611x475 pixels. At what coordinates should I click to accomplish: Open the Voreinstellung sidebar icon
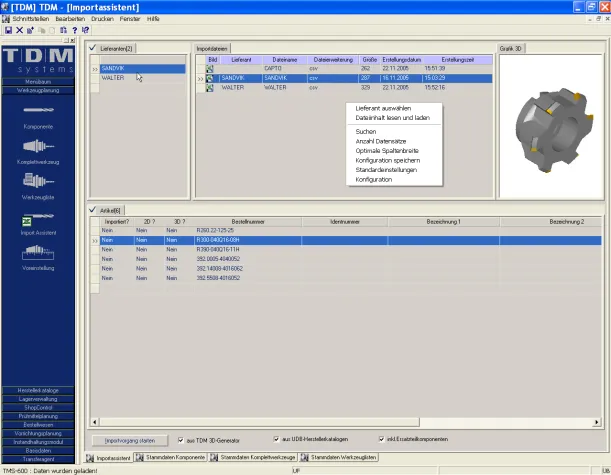[x=37, y=253]
